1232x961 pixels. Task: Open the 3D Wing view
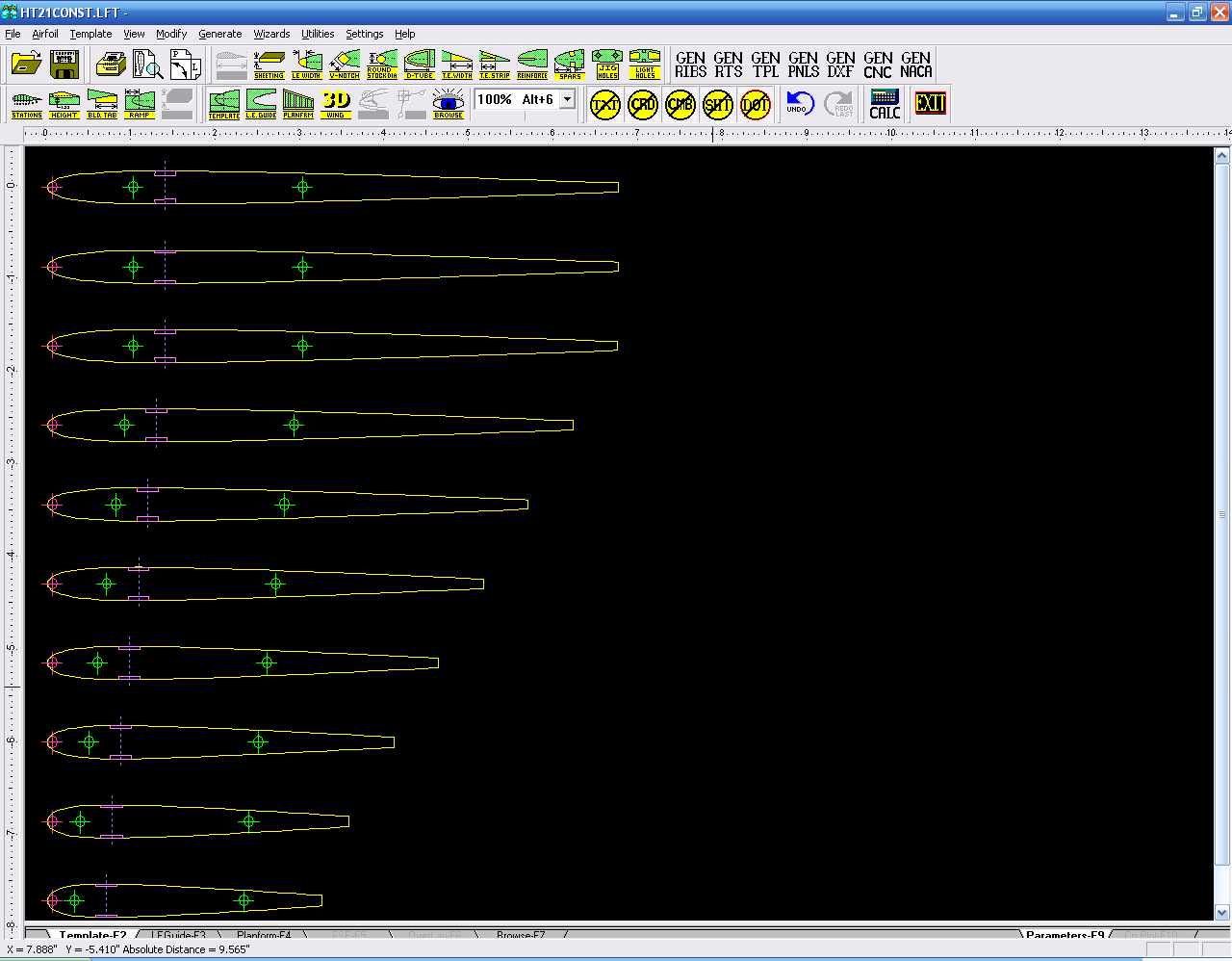pos(336,104)
